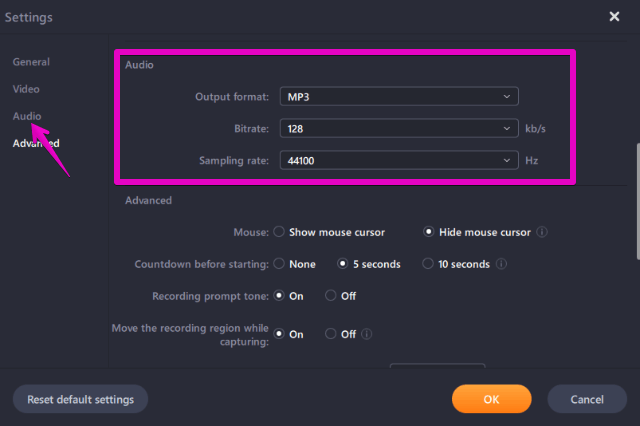The image size is (640, 426).
Task: Click the settings panel vertical scrollbar
Action: click(638, 201)
